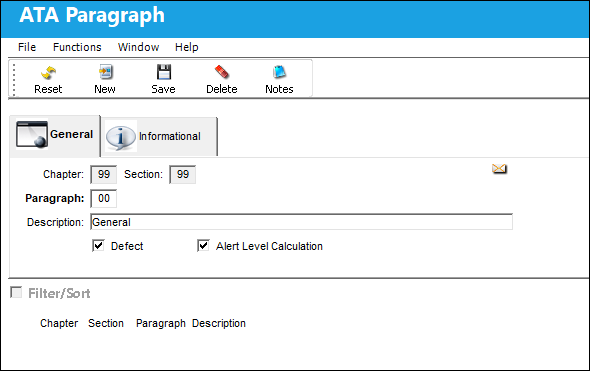Image resolution: width=590 pixels, height=371 pixels.
Task: Open the Help menu
Action: click(x=187, y=47)
